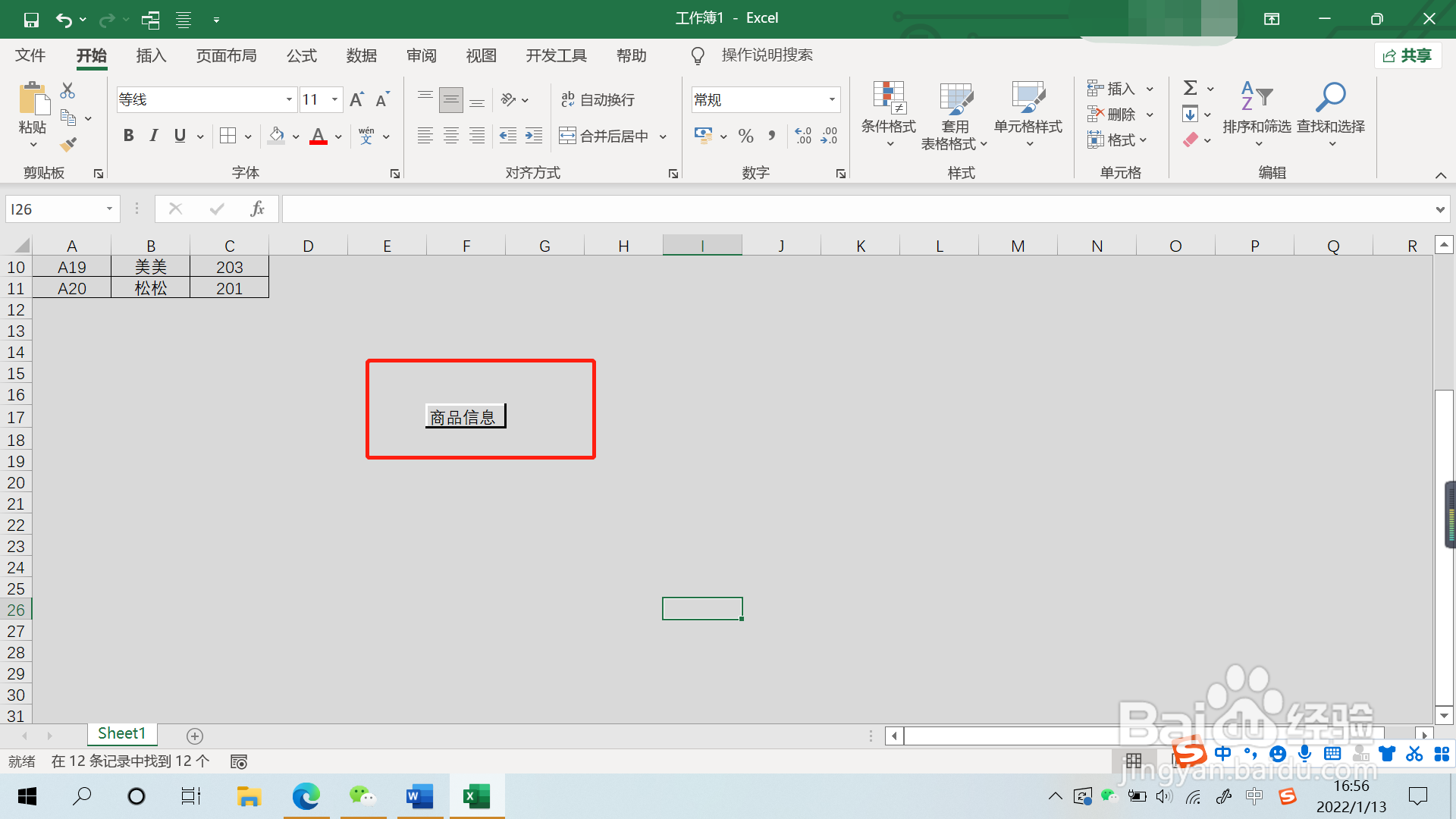The height and width of the screenshot is (819, 1456).
Task: Click the Percent Style icon
Action: (x=745, y=136)
